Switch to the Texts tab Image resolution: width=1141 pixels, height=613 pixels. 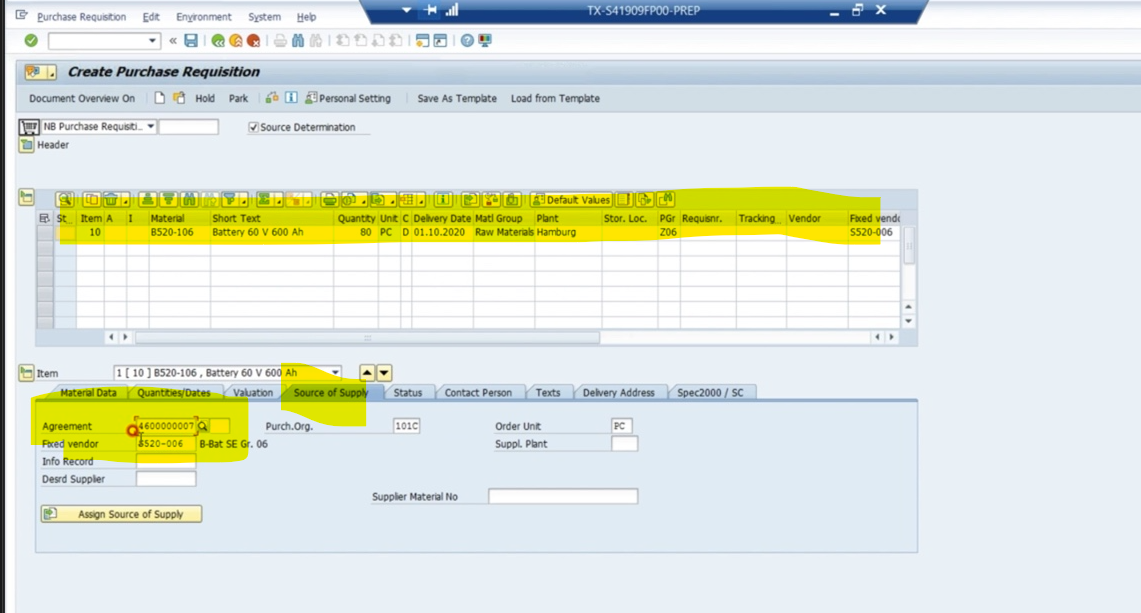548,392
